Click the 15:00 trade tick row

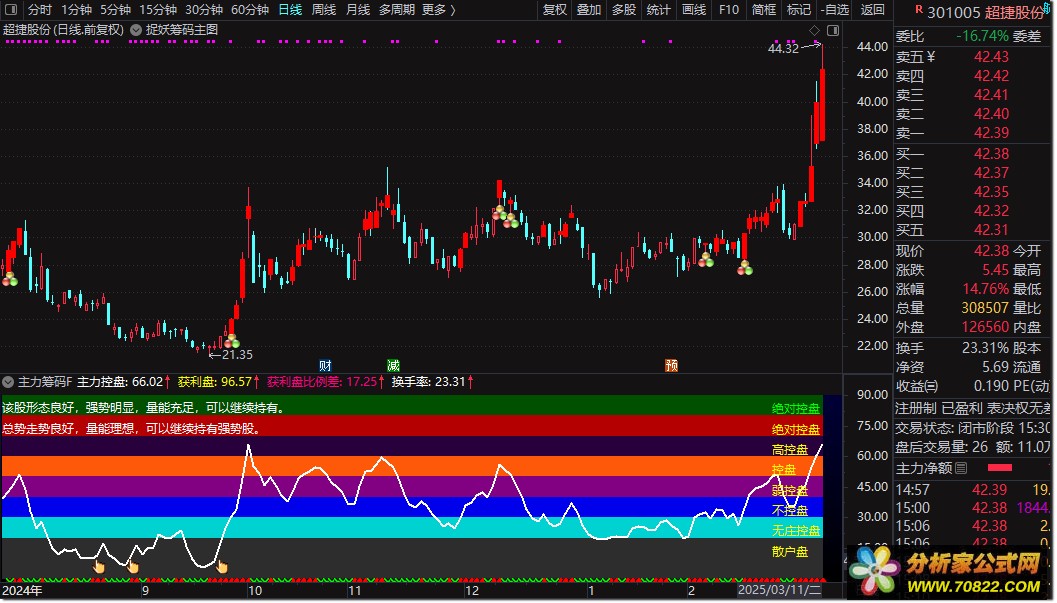click(973, 508)
